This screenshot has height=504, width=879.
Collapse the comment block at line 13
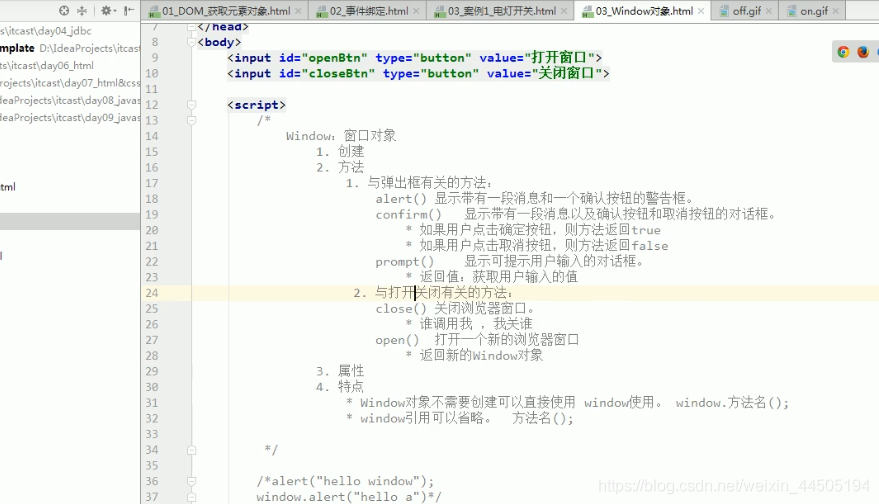pyautogui.click(x=191, y=121)
